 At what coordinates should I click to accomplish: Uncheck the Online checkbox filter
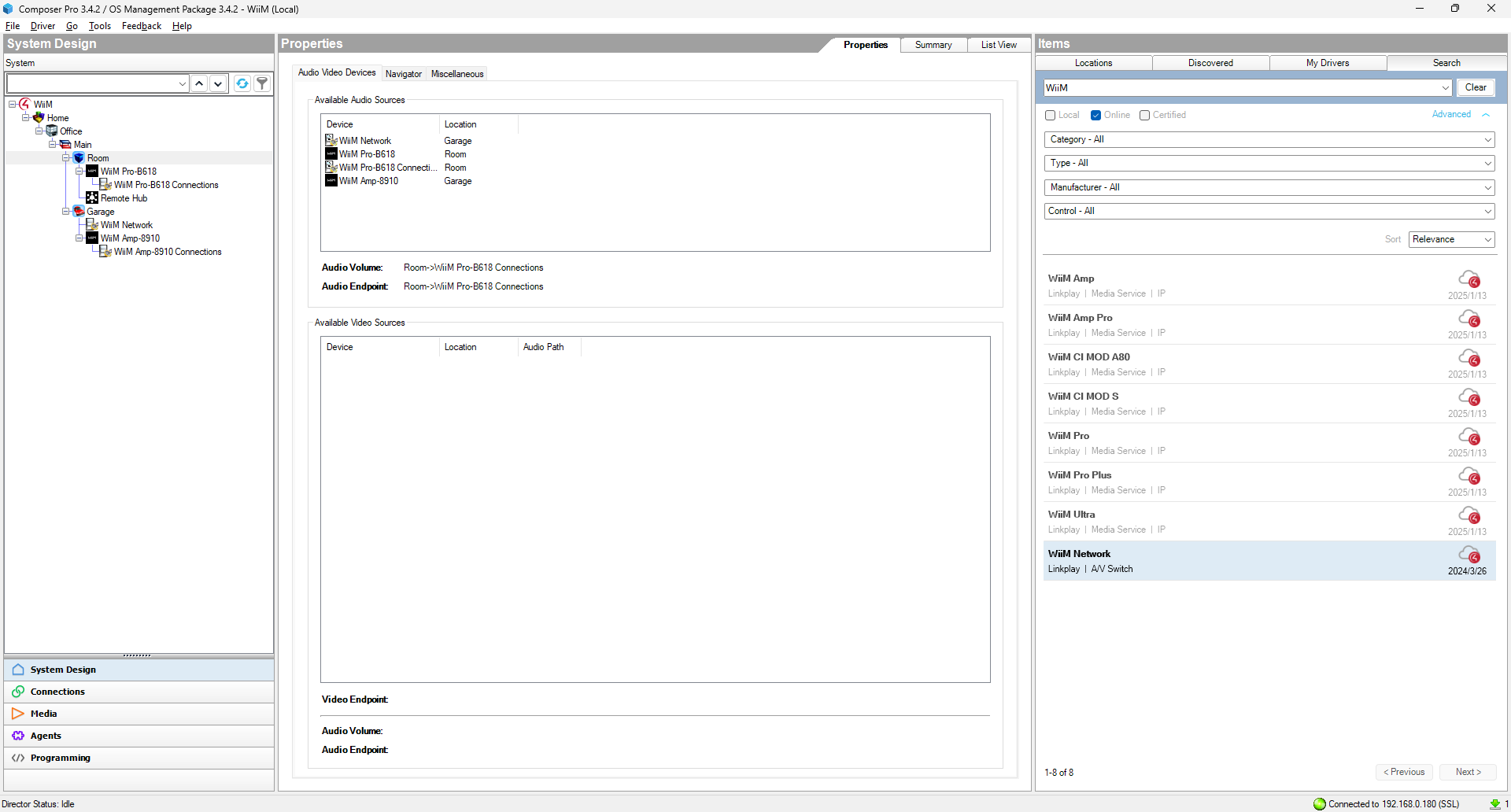[x=1095, y=115]
